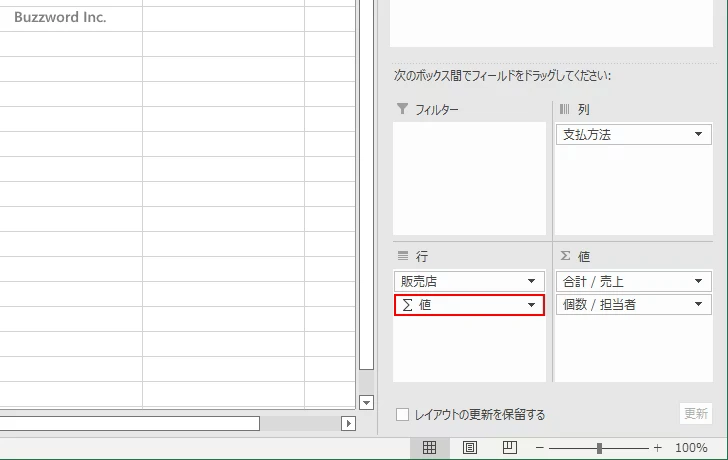Switch to Normal view in status bar
The width and height of the screenshot is (728, 460).
429,448
